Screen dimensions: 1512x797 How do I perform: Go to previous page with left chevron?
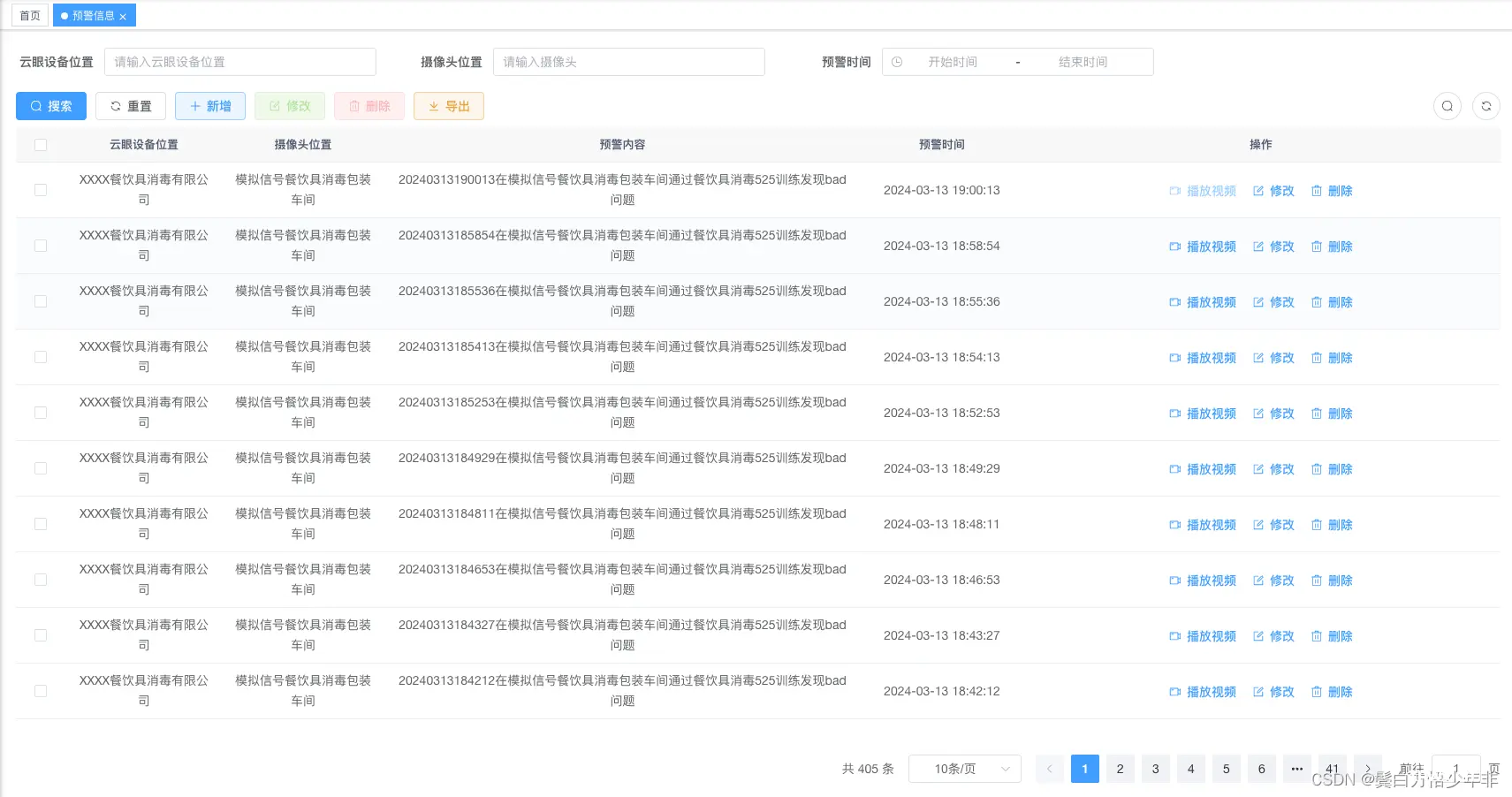tap(1050, 769)
